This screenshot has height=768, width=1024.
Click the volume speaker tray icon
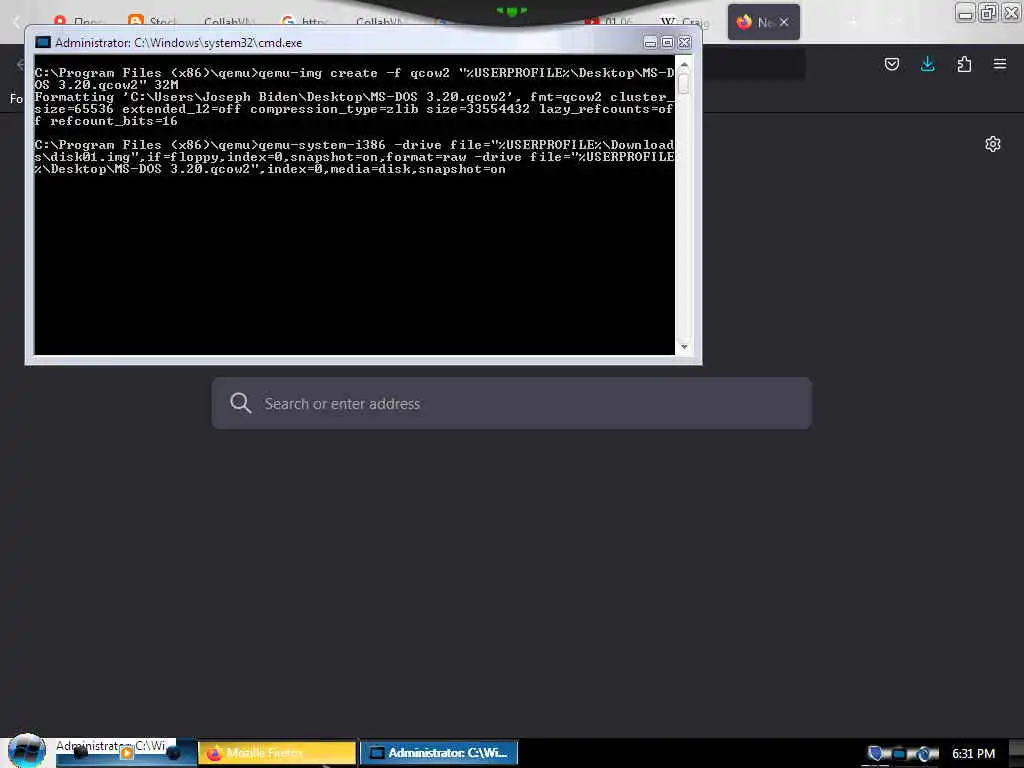[x=925, y=754]
